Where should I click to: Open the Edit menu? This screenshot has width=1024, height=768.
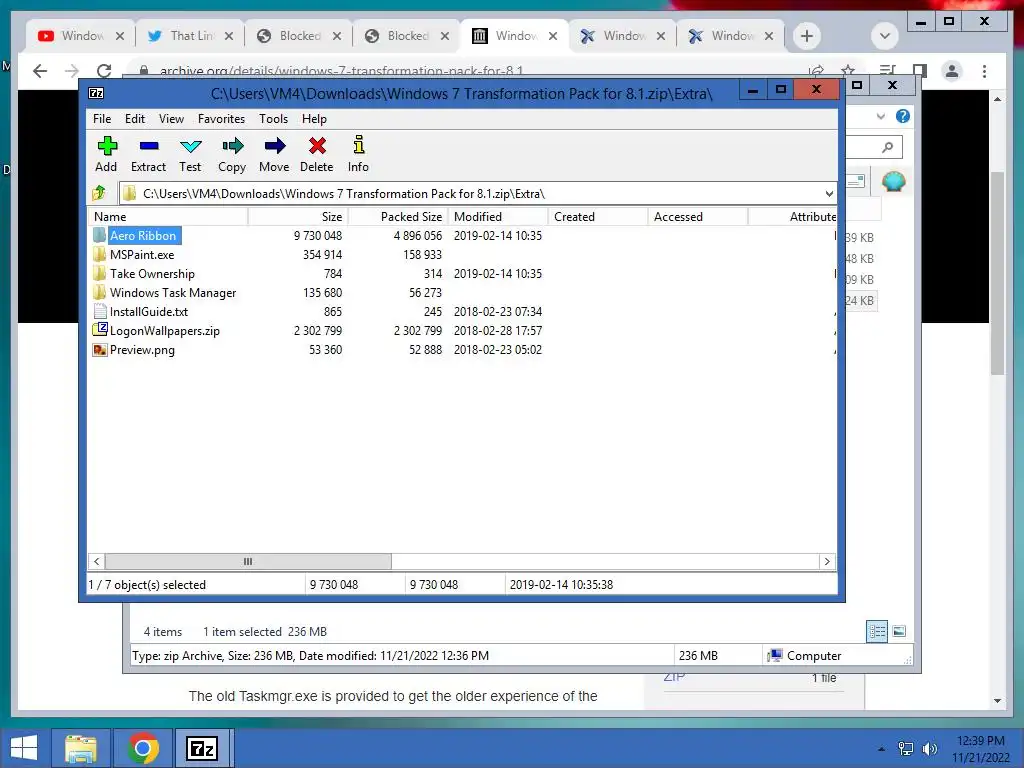pos(135,119)
